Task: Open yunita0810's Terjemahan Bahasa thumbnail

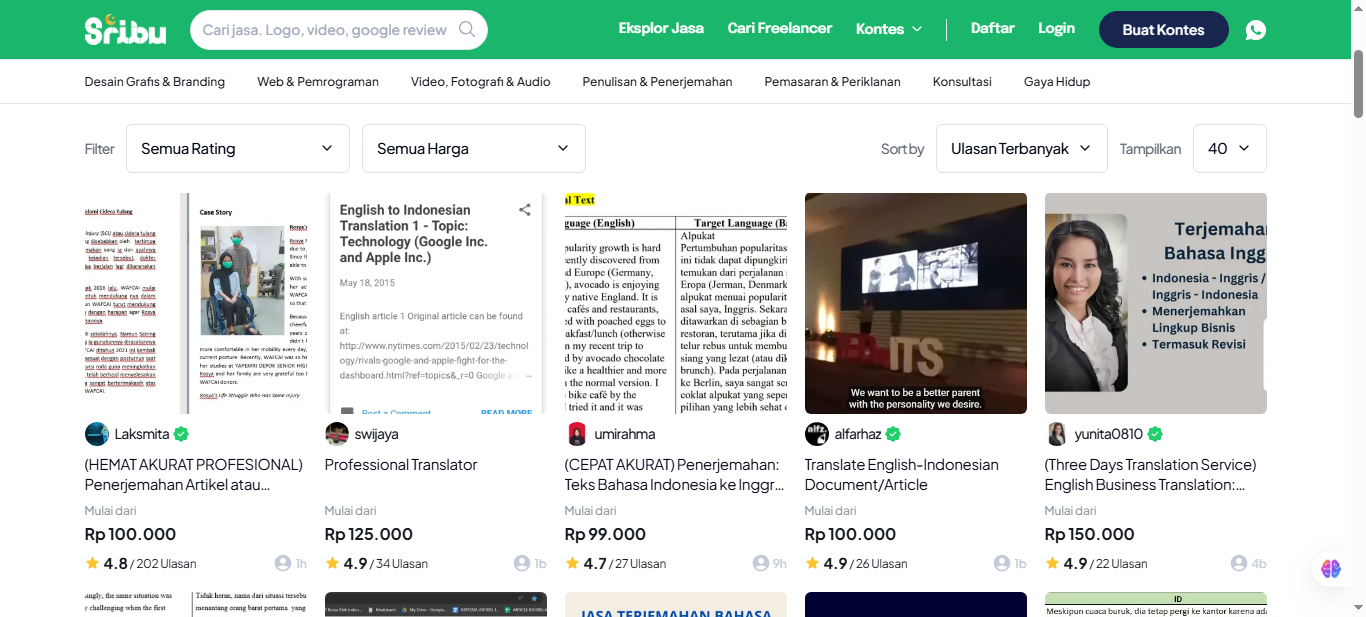Action: [1156, 303]
